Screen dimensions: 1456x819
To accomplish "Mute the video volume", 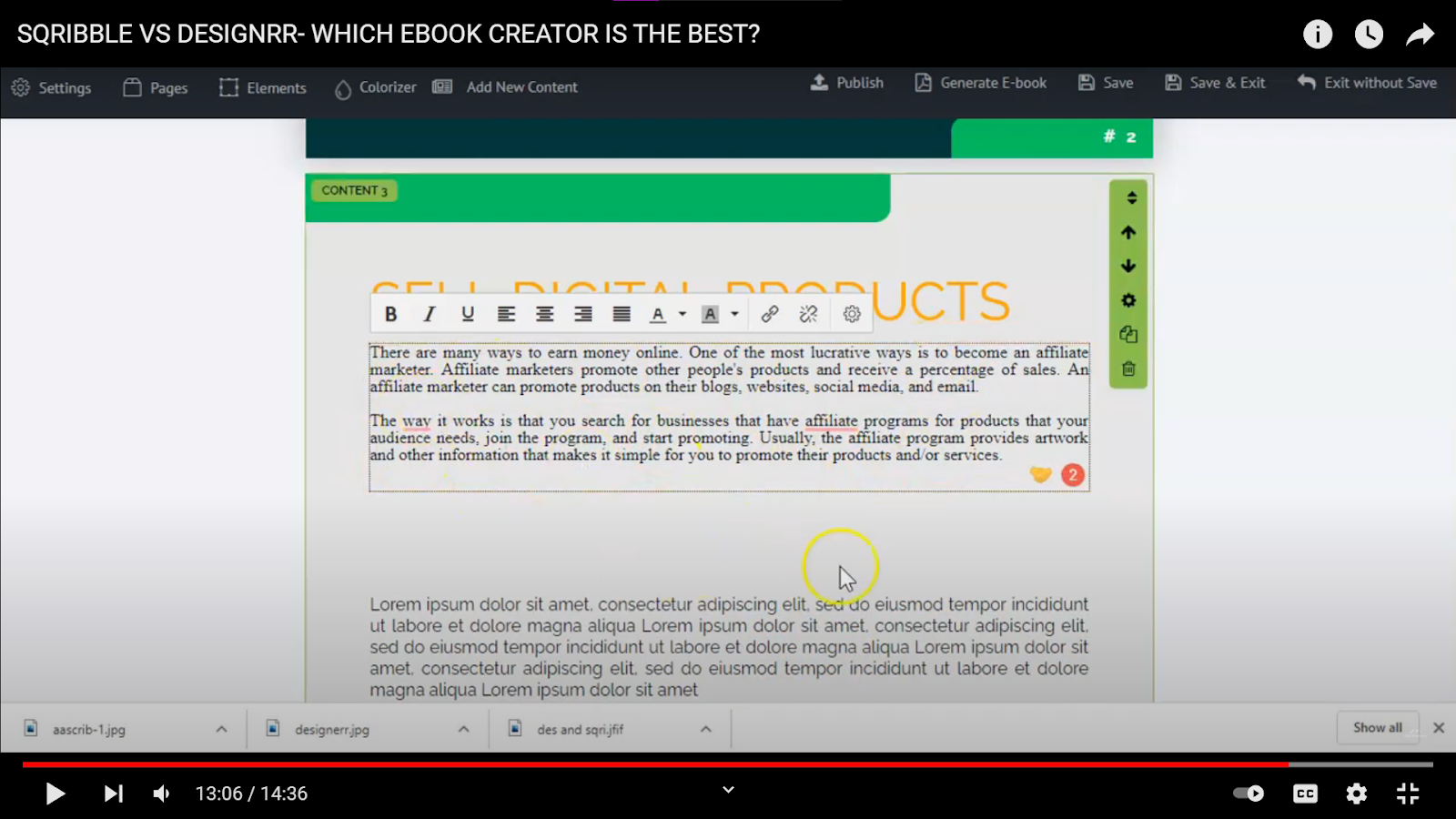I will tap(162, 794).
